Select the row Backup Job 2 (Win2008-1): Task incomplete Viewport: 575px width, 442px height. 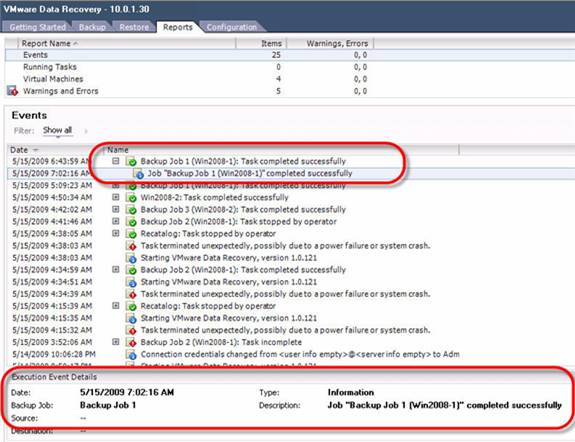[x=290, y=342]
